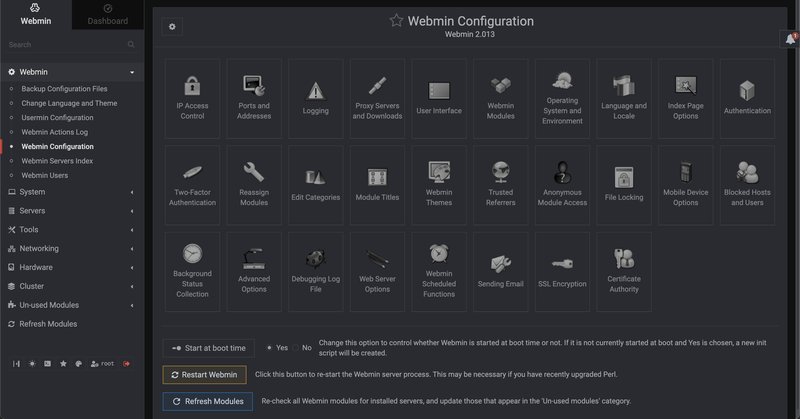Open the Sending Email configuration
The width and height of the screenshot is (800, 419).
click(x=500, y=272)
